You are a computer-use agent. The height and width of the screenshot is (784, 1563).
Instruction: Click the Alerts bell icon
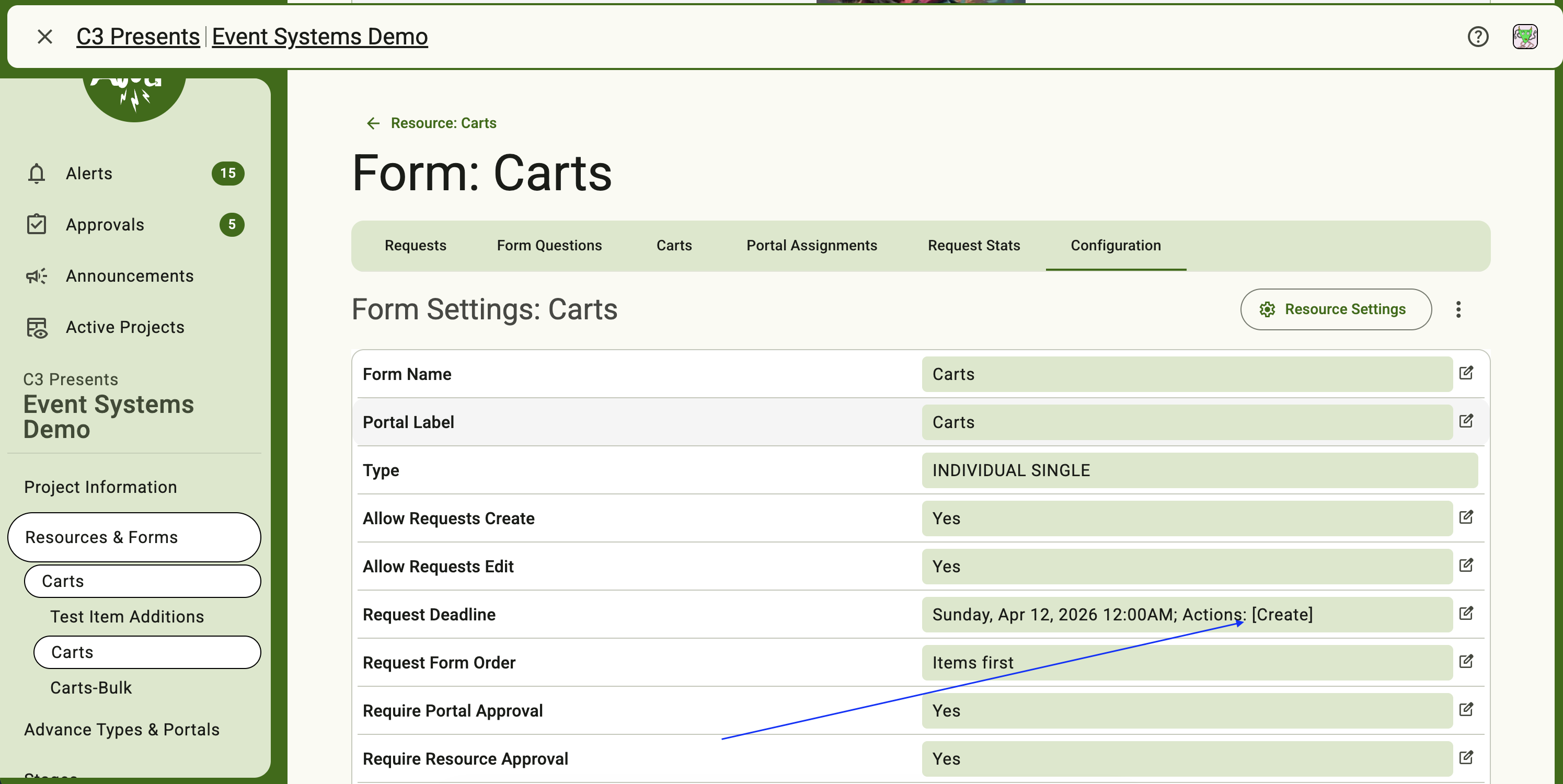click(37, 174)
